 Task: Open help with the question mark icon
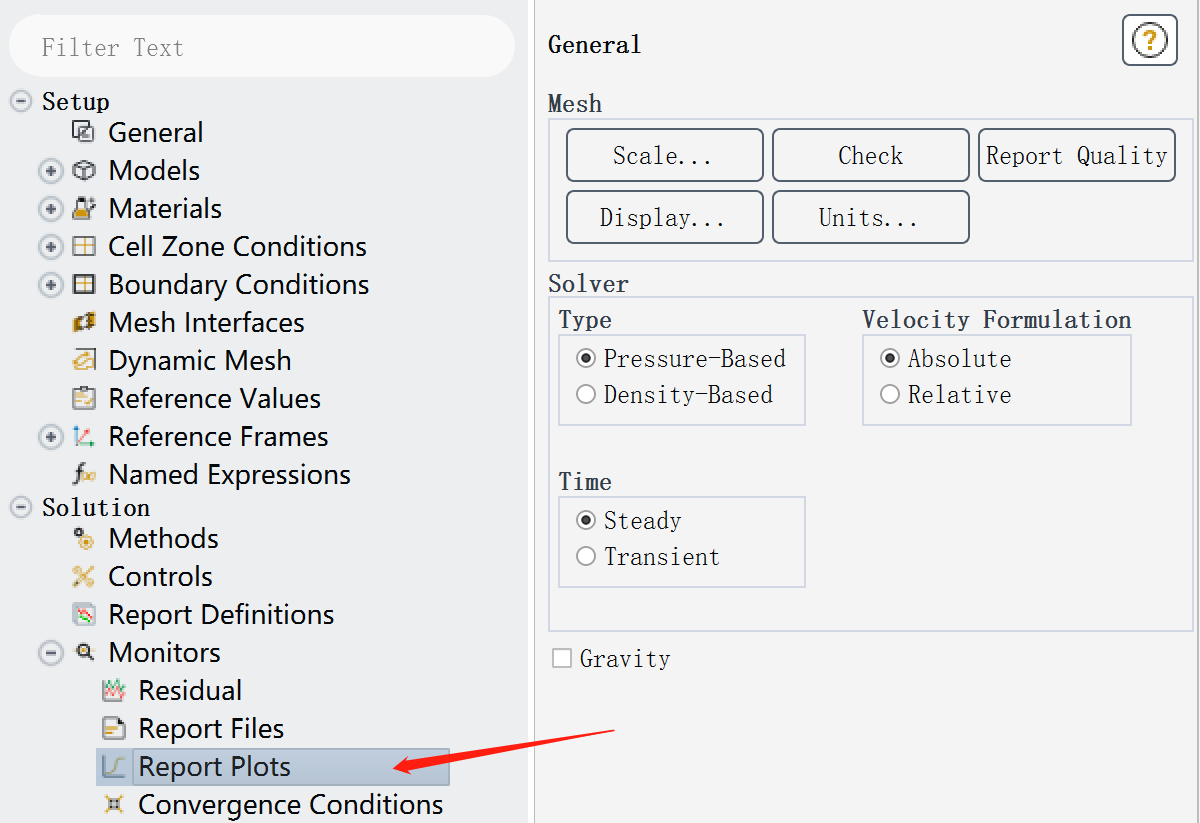(1149, 41)
